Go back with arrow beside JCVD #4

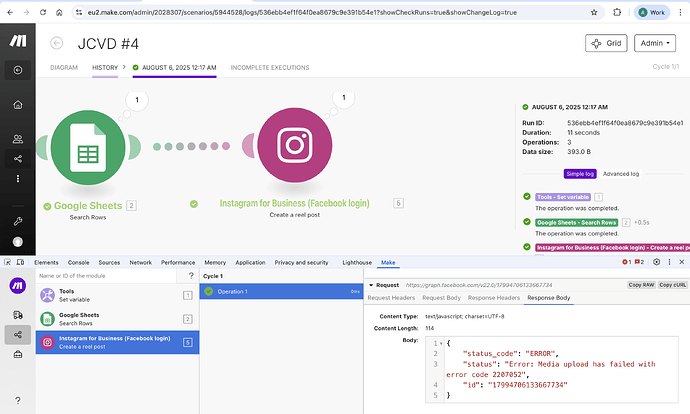coord(56,43)
